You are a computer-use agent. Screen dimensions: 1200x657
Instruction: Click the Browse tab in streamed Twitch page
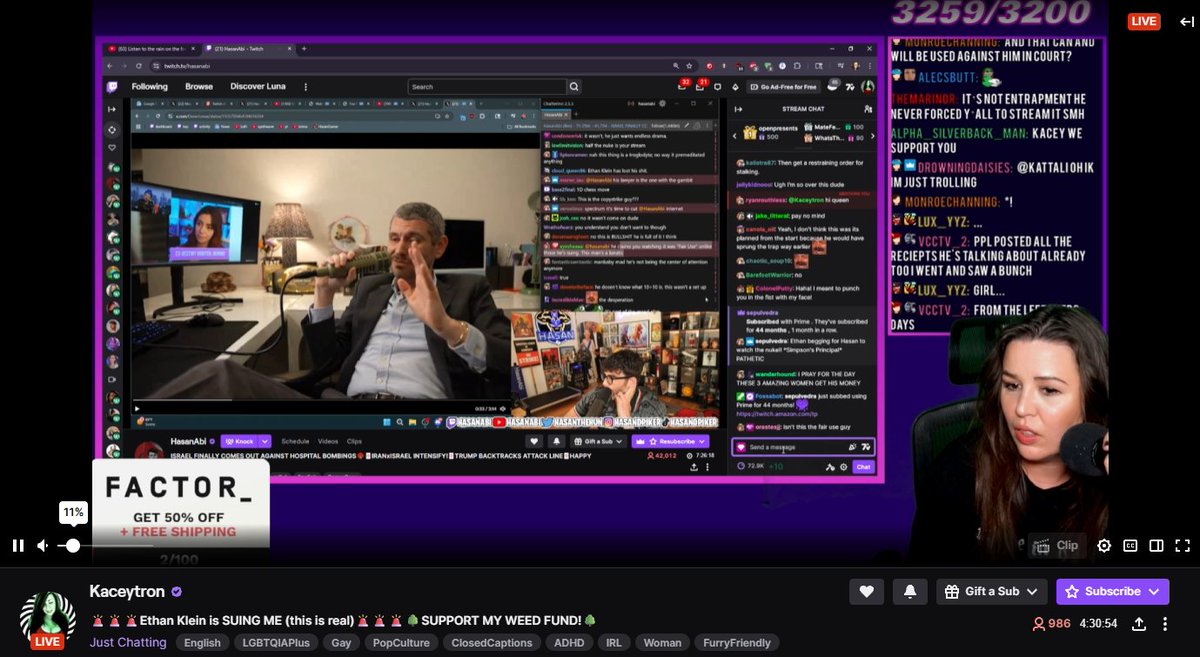199,87
